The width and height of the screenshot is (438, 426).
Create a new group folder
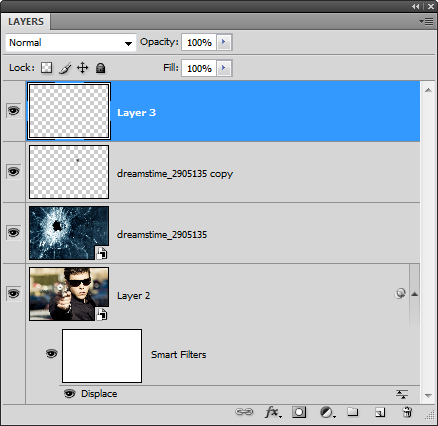click(353, 412)
